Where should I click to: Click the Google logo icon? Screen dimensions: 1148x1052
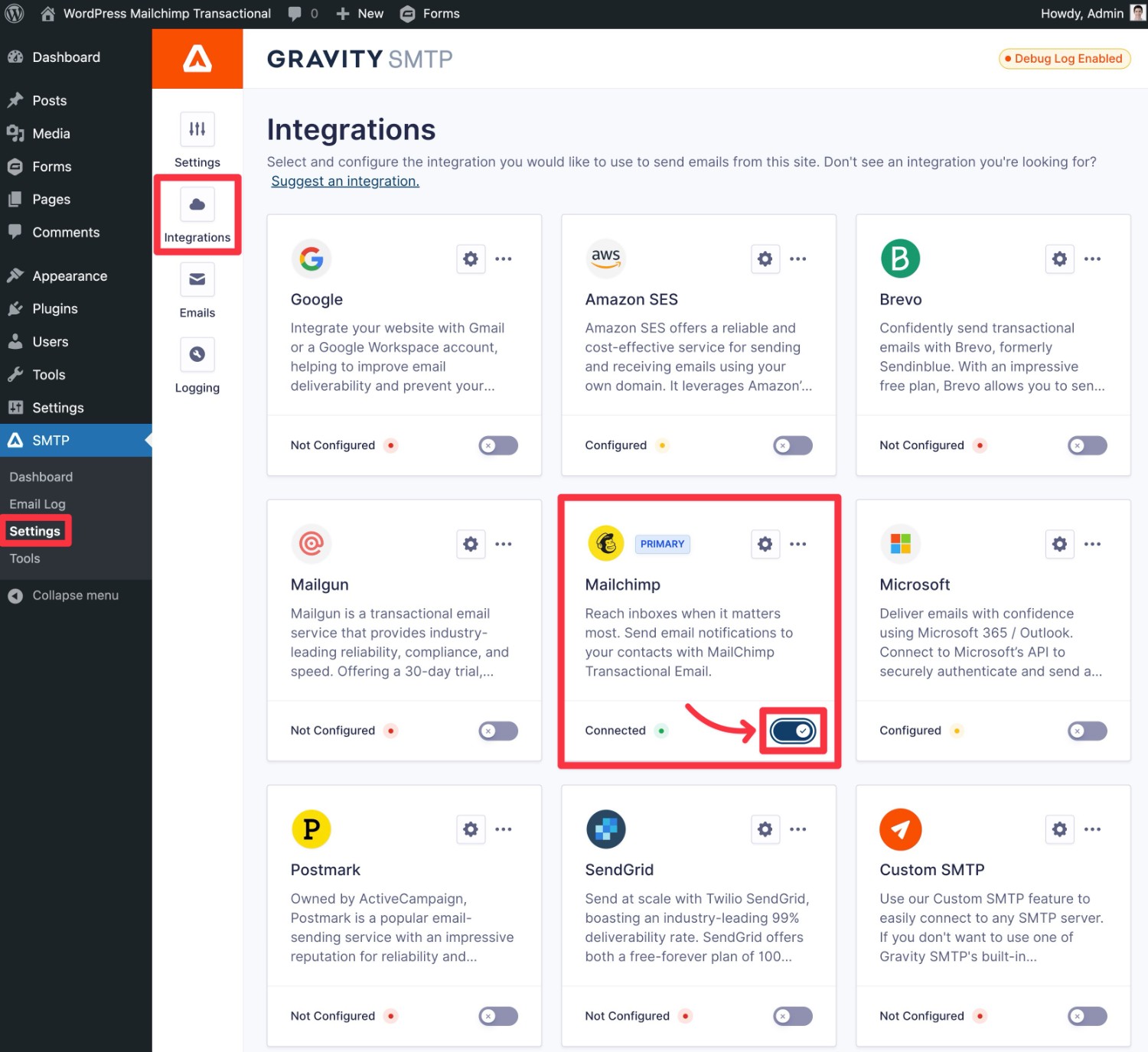pyautogui.click(x=311, y=259)
